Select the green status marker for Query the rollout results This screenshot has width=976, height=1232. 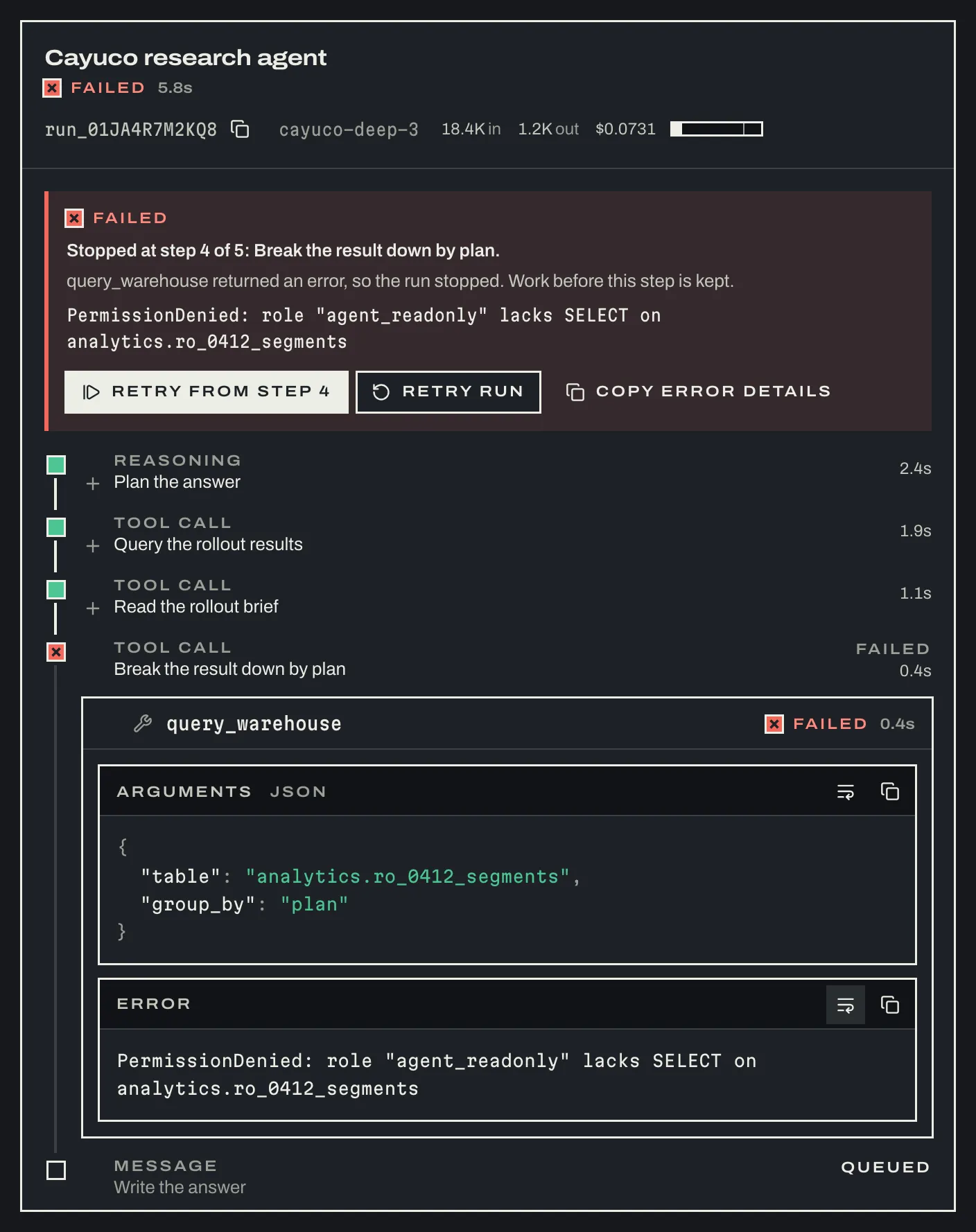click(x=56, y=527)
